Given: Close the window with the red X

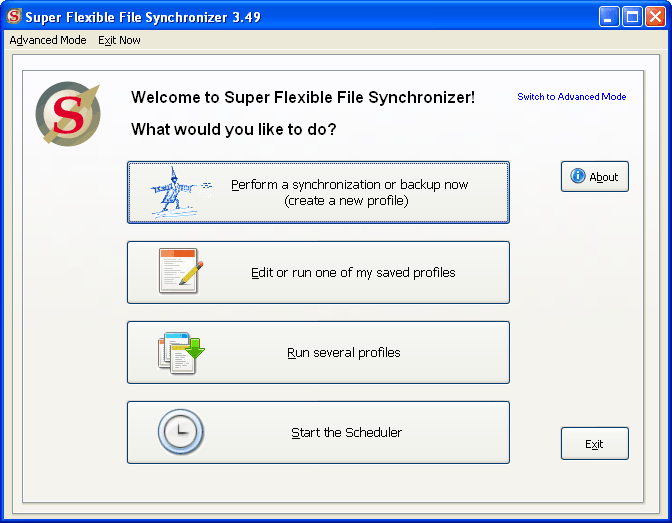Looking at the screenshot, I should pyautogui.click(x=655, y=17).
